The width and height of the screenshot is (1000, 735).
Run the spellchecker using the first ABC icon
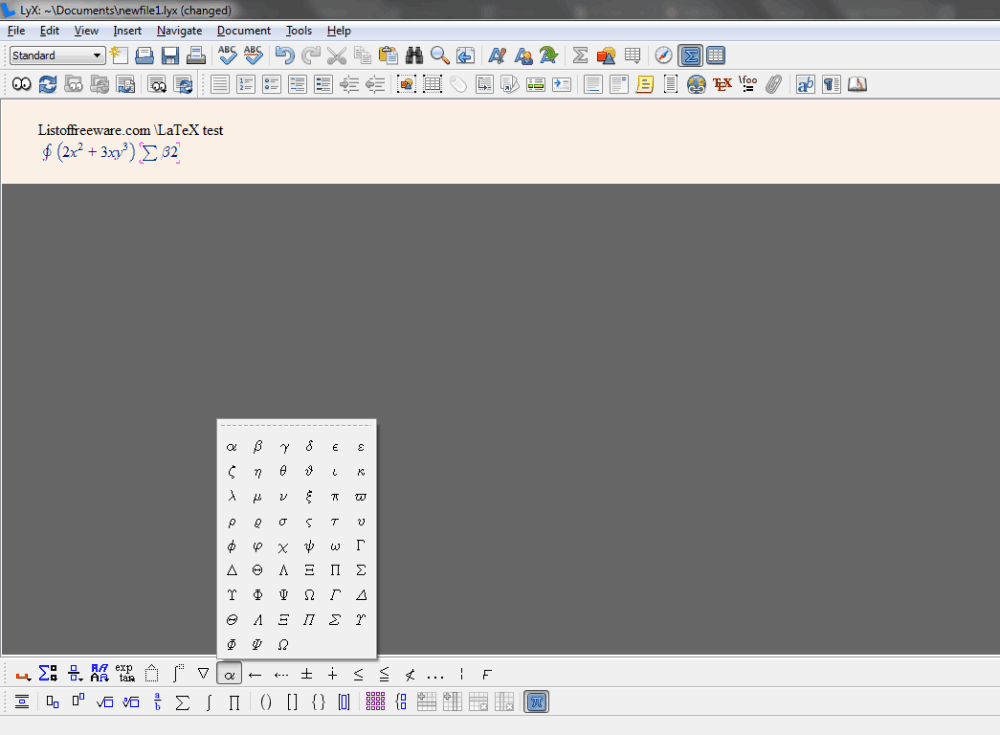227,56
